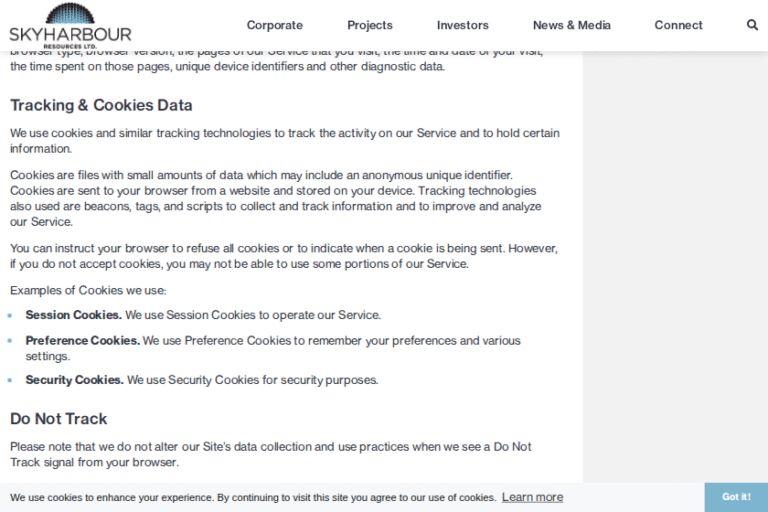Open the Connect menu
The height and width of the screenshot is (512, 768).
coord(678,25)
